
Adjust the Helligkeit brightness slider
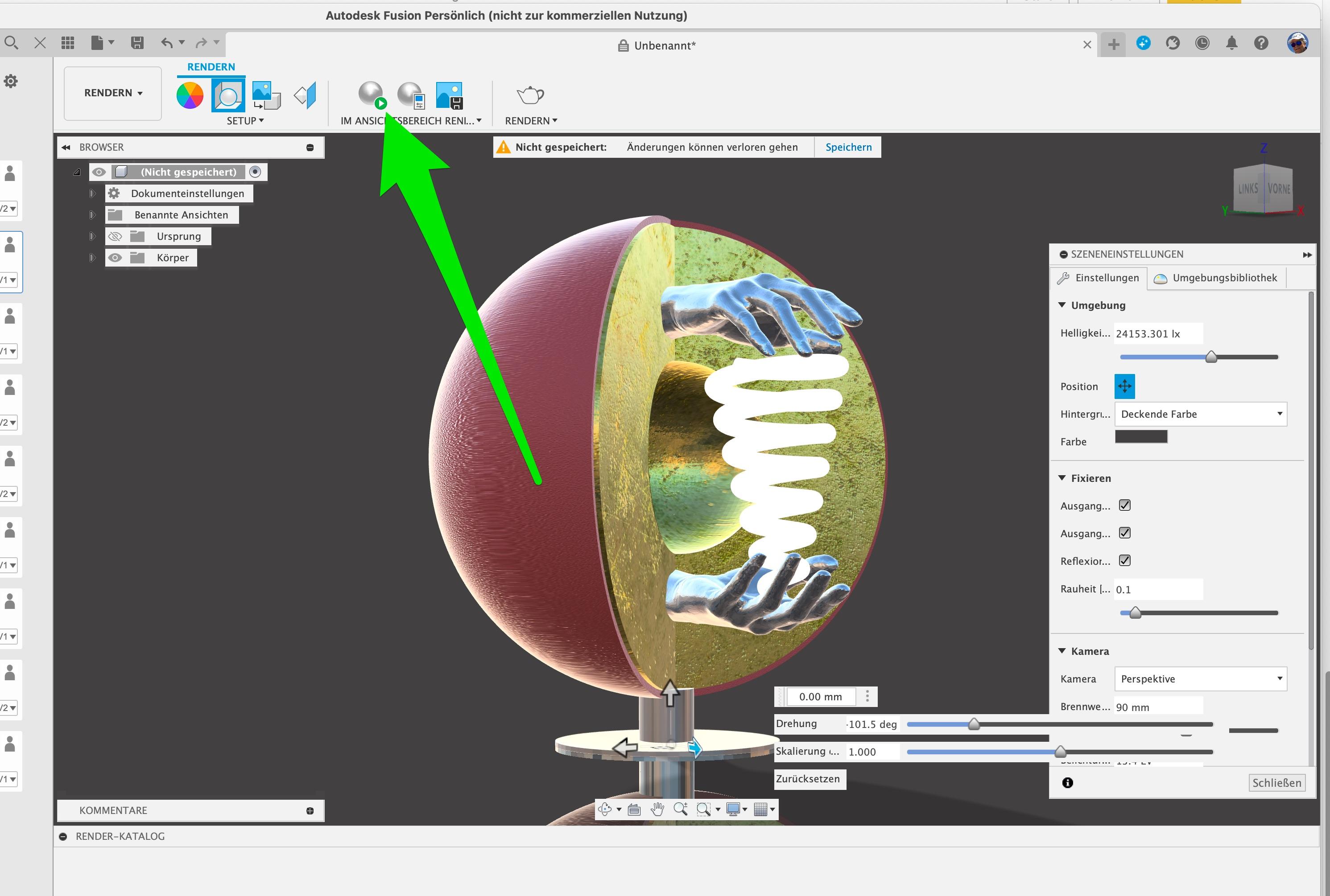(x=1210, y=357)
